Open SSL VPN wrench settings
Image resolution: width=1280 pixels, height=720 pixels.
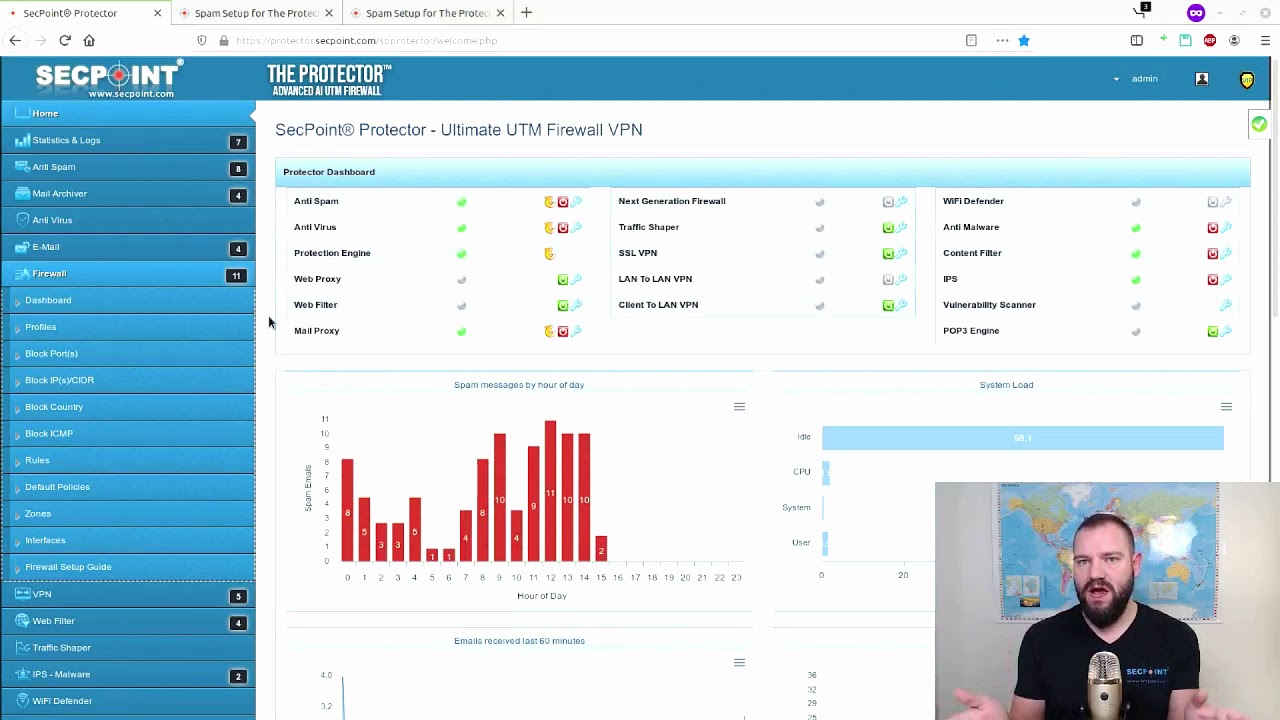tap(902, 254)
